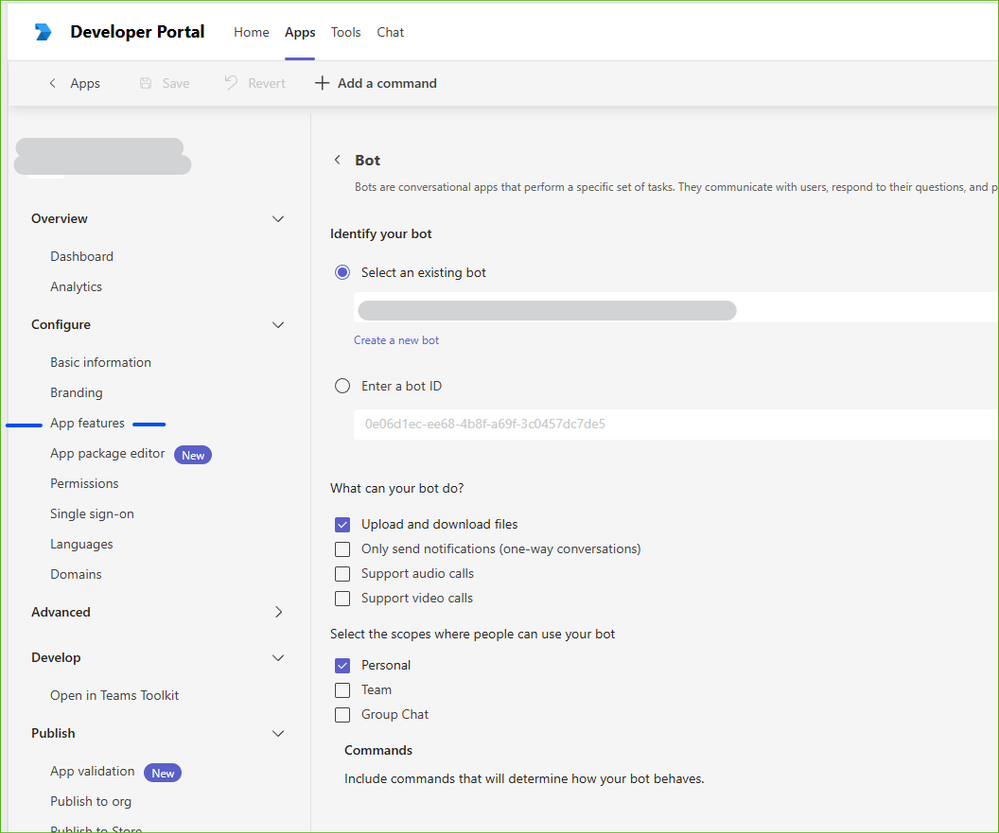Click the Configure section heading

61,324
